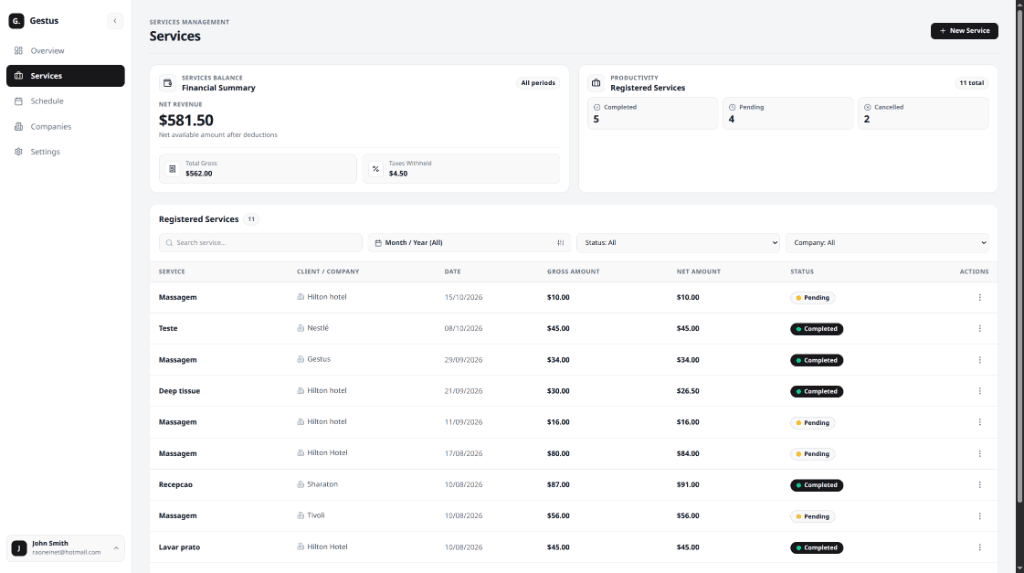This screenshot has height=573, width=1024.
Task: Click Pending status badge on 15/10/2026 row
Action: [812, 297]
